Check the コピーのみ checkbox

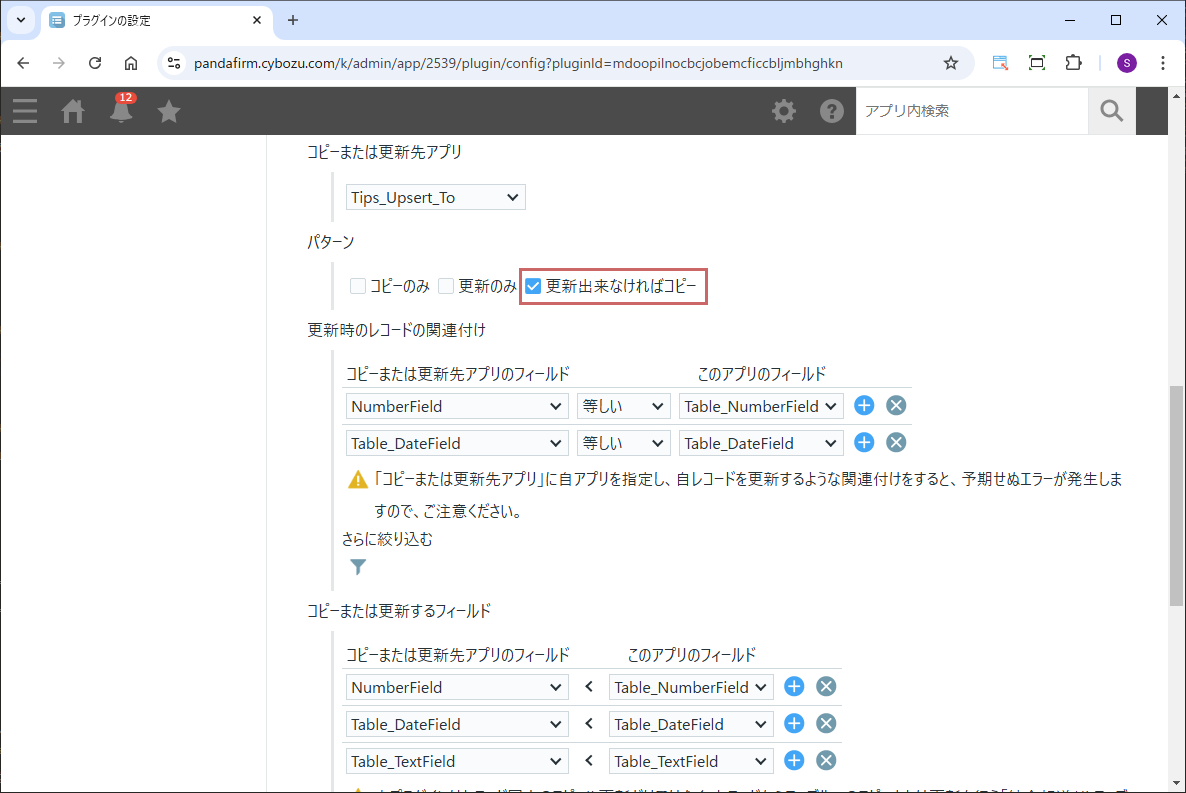pos(358,287)
